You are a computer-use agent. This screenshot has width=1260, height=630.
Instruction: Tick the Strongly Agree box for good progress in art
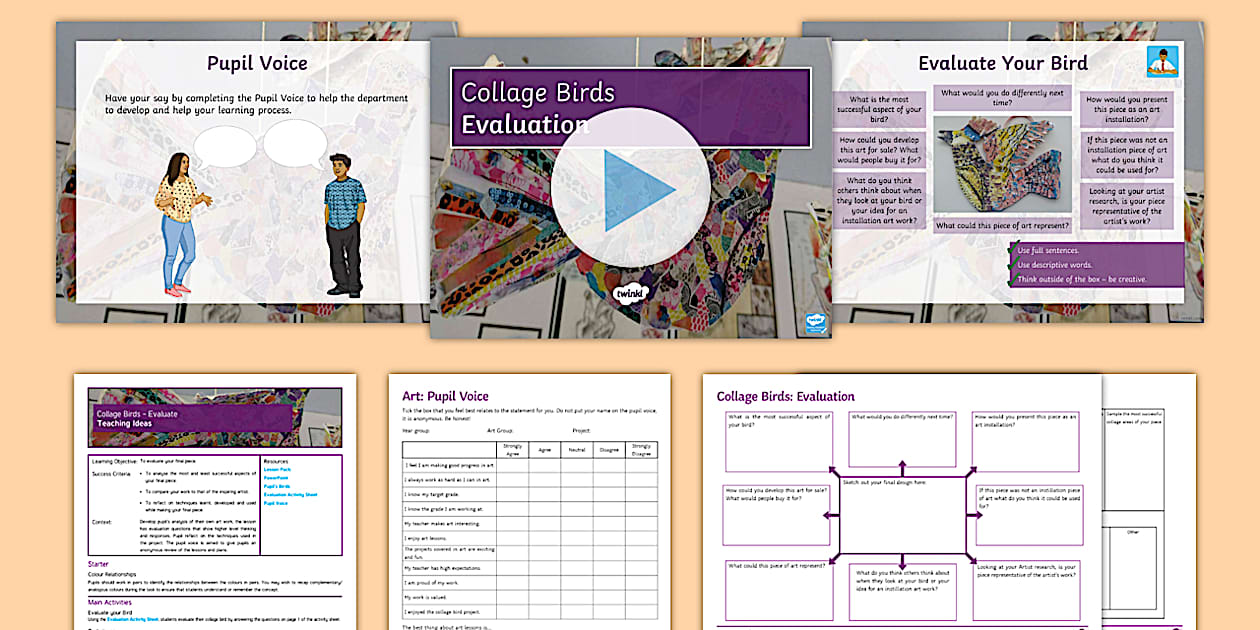[x=511, y=466]
